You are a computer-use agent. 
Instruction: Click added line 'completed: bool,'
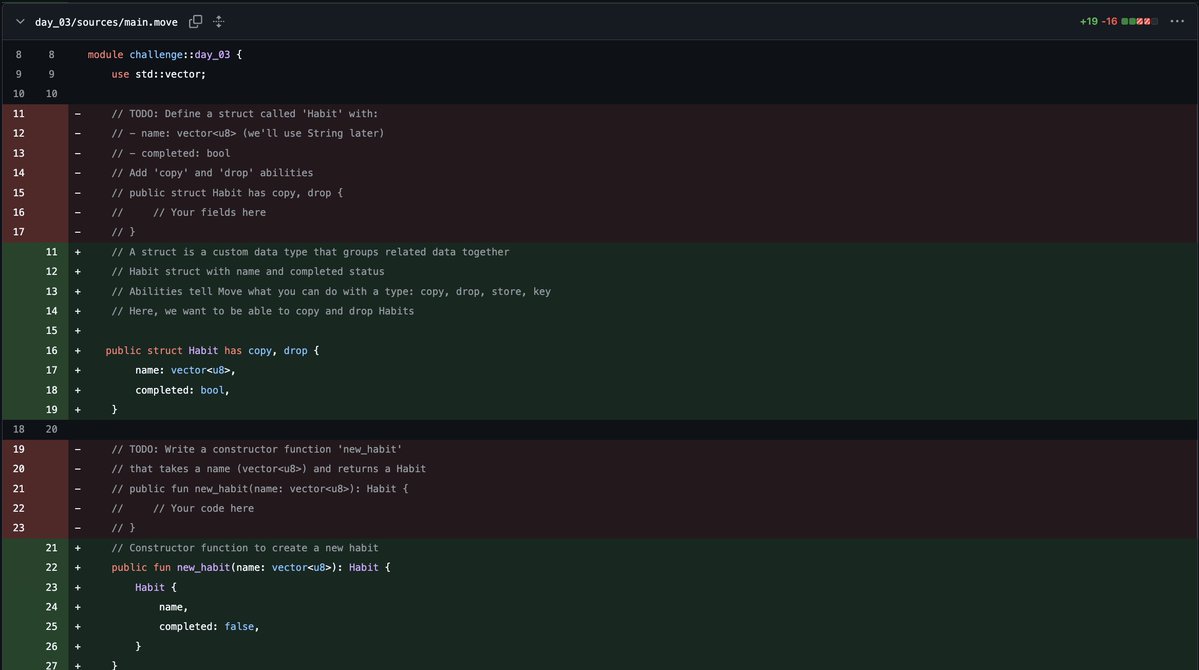pos(182,390)
